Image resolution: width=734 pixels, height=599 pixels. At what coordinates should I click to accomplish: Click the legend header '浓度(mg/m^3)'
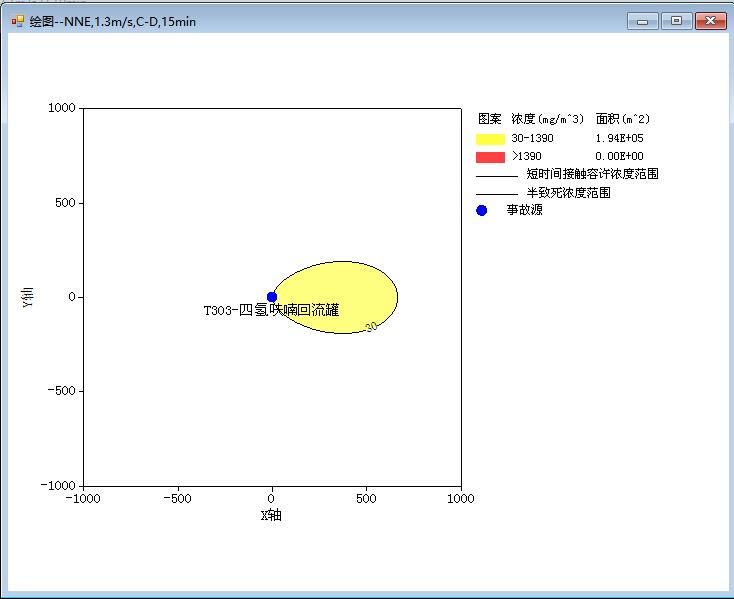(x=548, y=119)
